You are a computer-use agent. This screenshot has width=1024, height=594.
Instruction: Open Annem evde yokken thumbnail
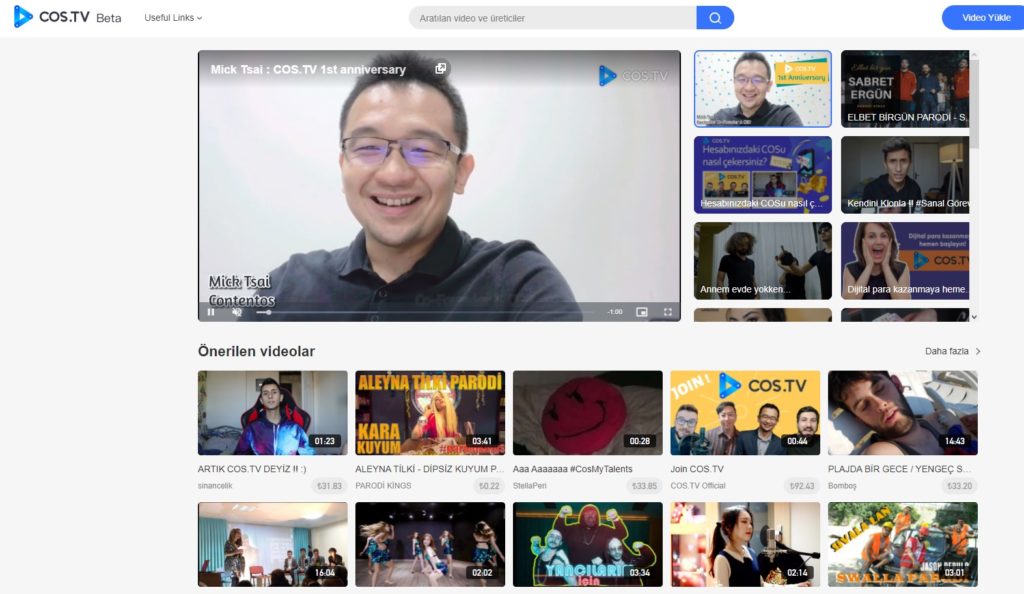coord(763,261)
